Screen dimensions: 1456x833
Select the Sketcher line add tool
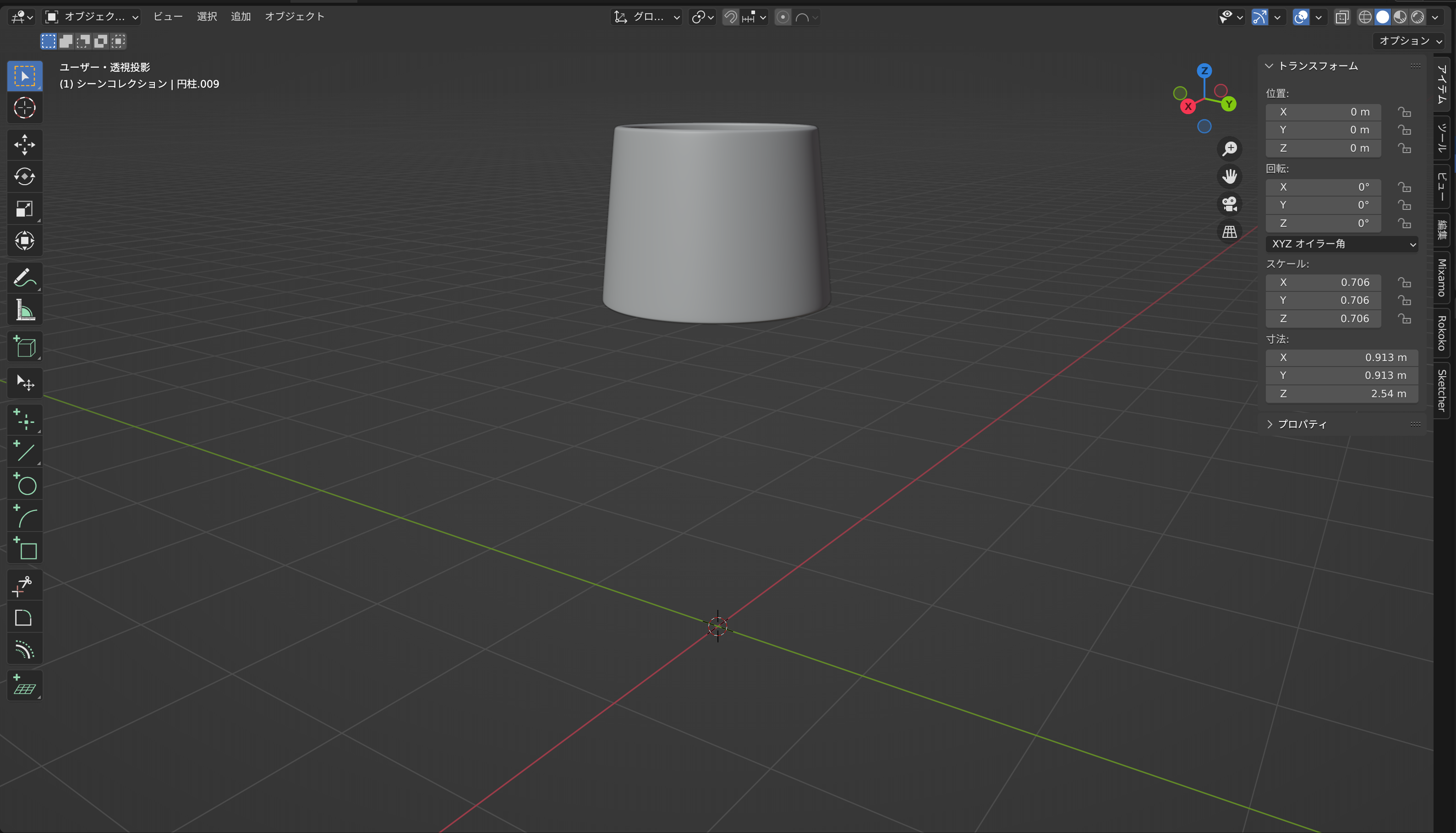[x=25, y=452]
